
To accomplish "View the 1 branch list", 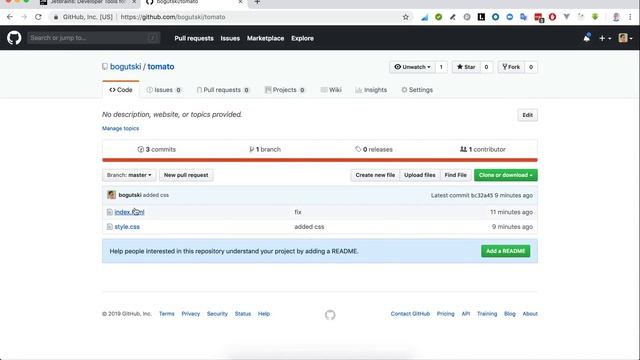I will [265, 149].
